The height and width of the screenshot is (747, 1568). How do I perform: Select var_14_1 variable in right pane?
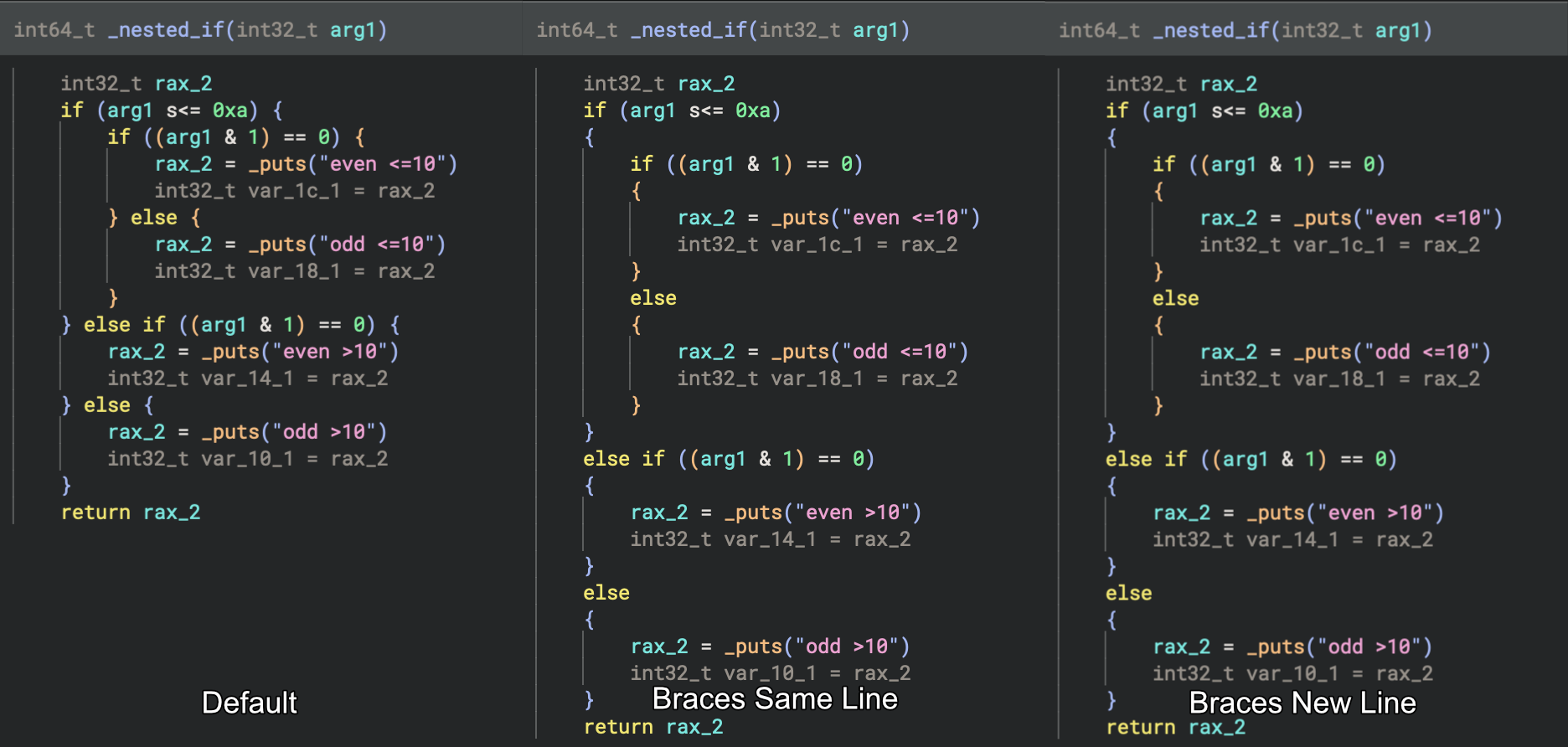point(1293,539)
